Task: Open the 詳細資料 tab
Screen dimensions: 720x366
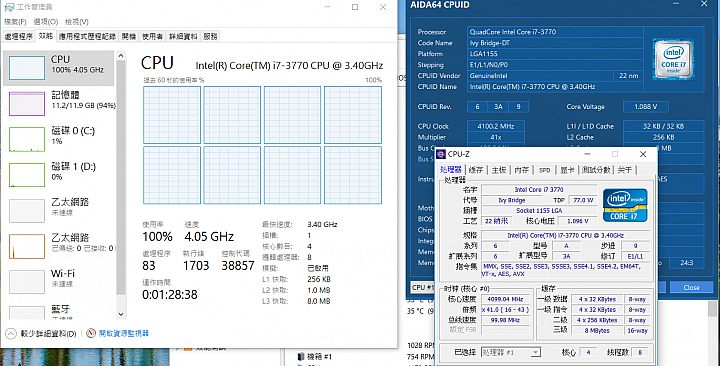Action: click(183, 36)
